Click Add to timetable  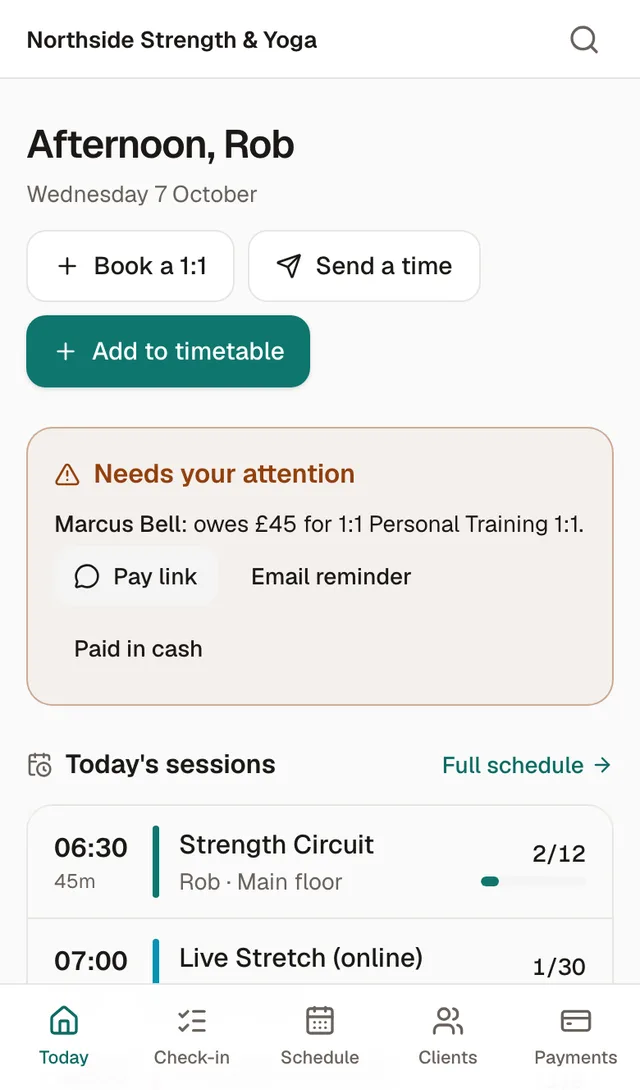(x=168, y=351)
